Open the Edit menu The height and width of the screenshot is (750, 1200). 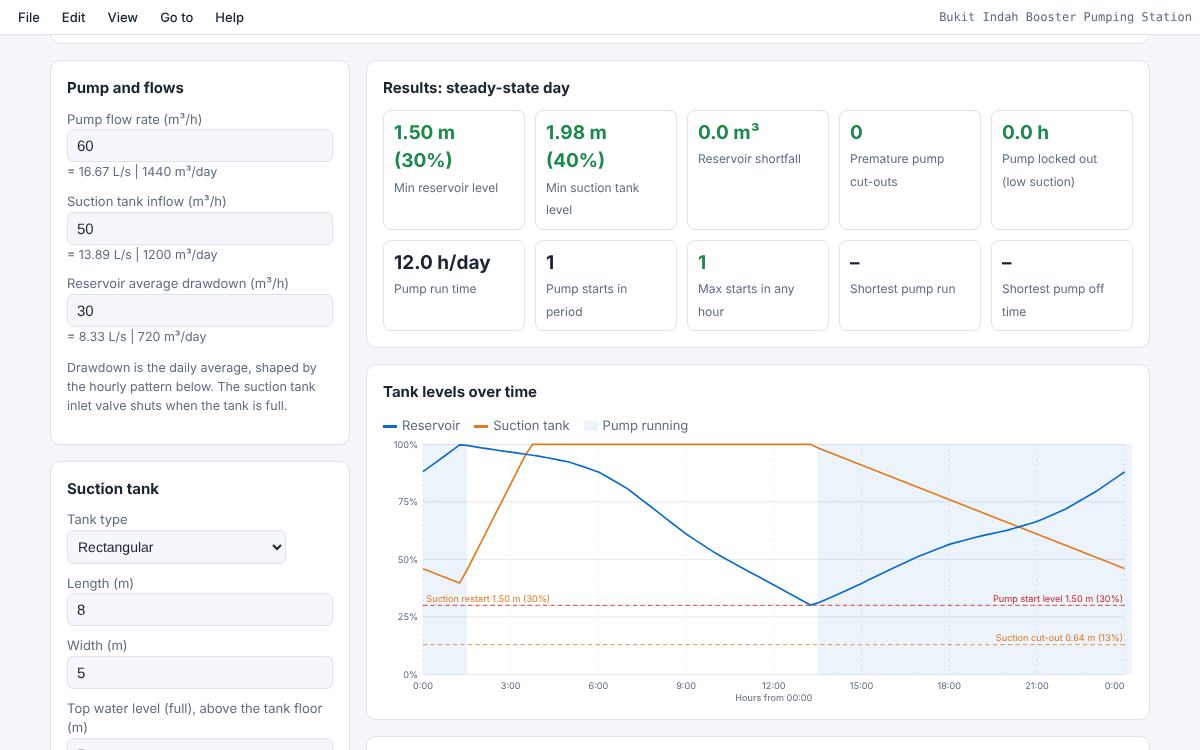73,17
